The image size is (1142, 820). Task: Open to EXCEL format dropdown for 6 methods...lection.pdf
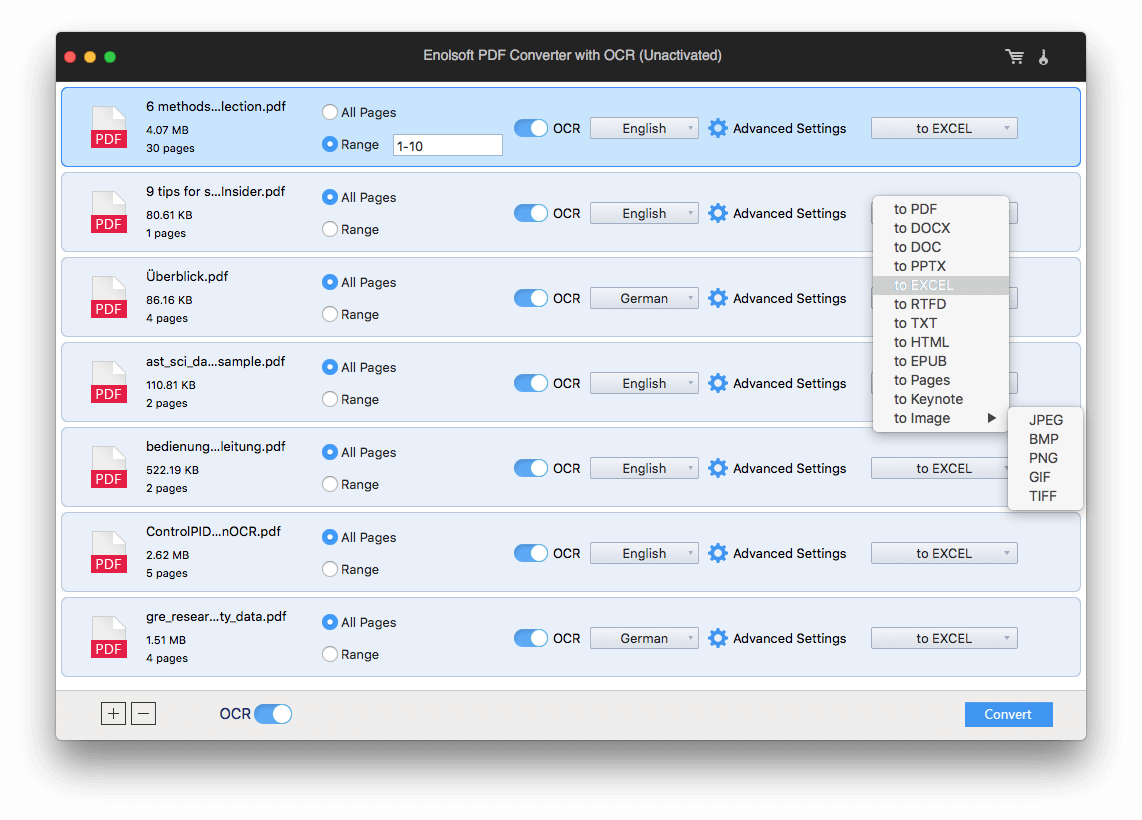[x=944, y=128]
